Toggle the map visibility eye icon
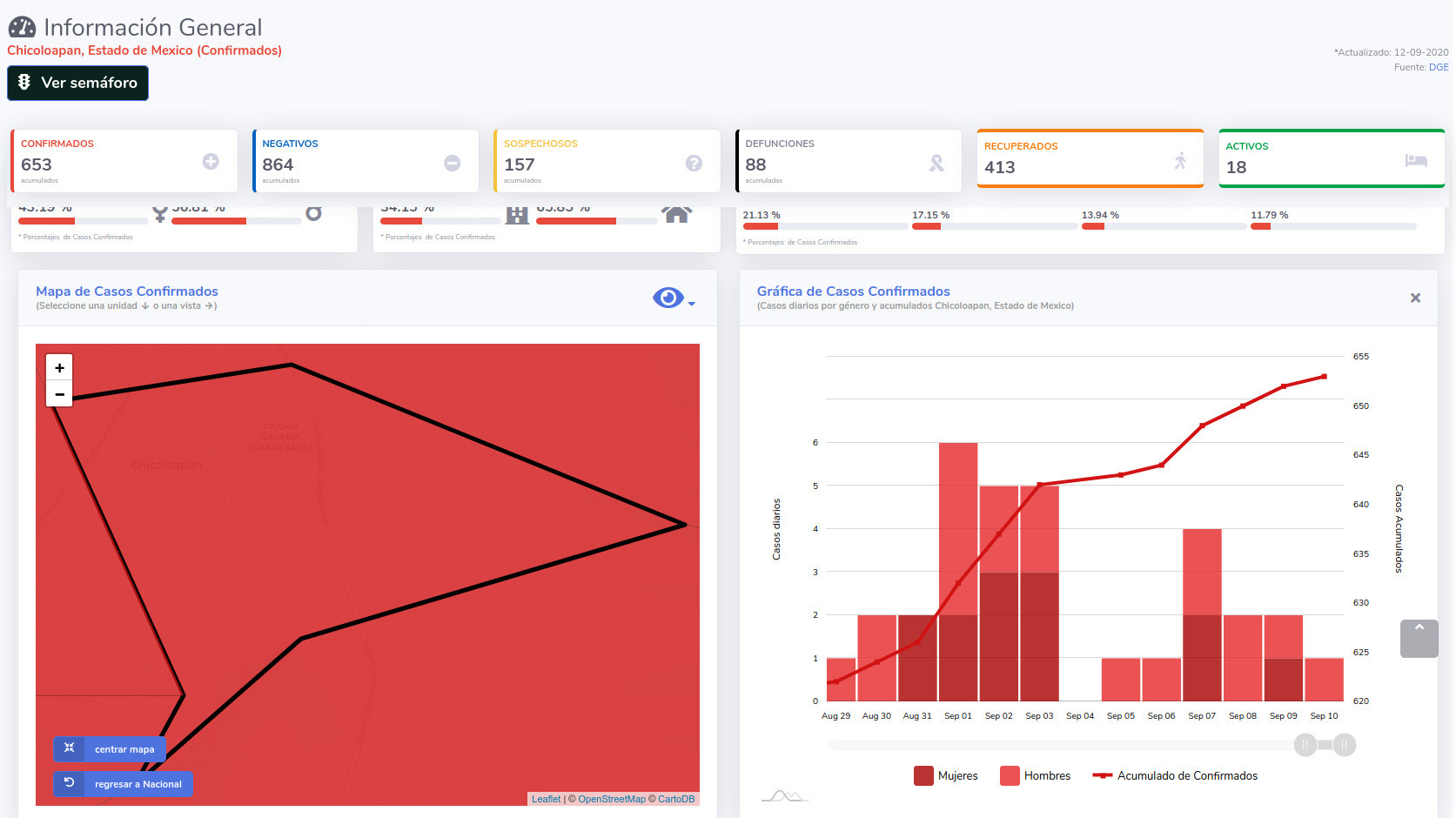The image size is (1456, 818). (668, 298)
